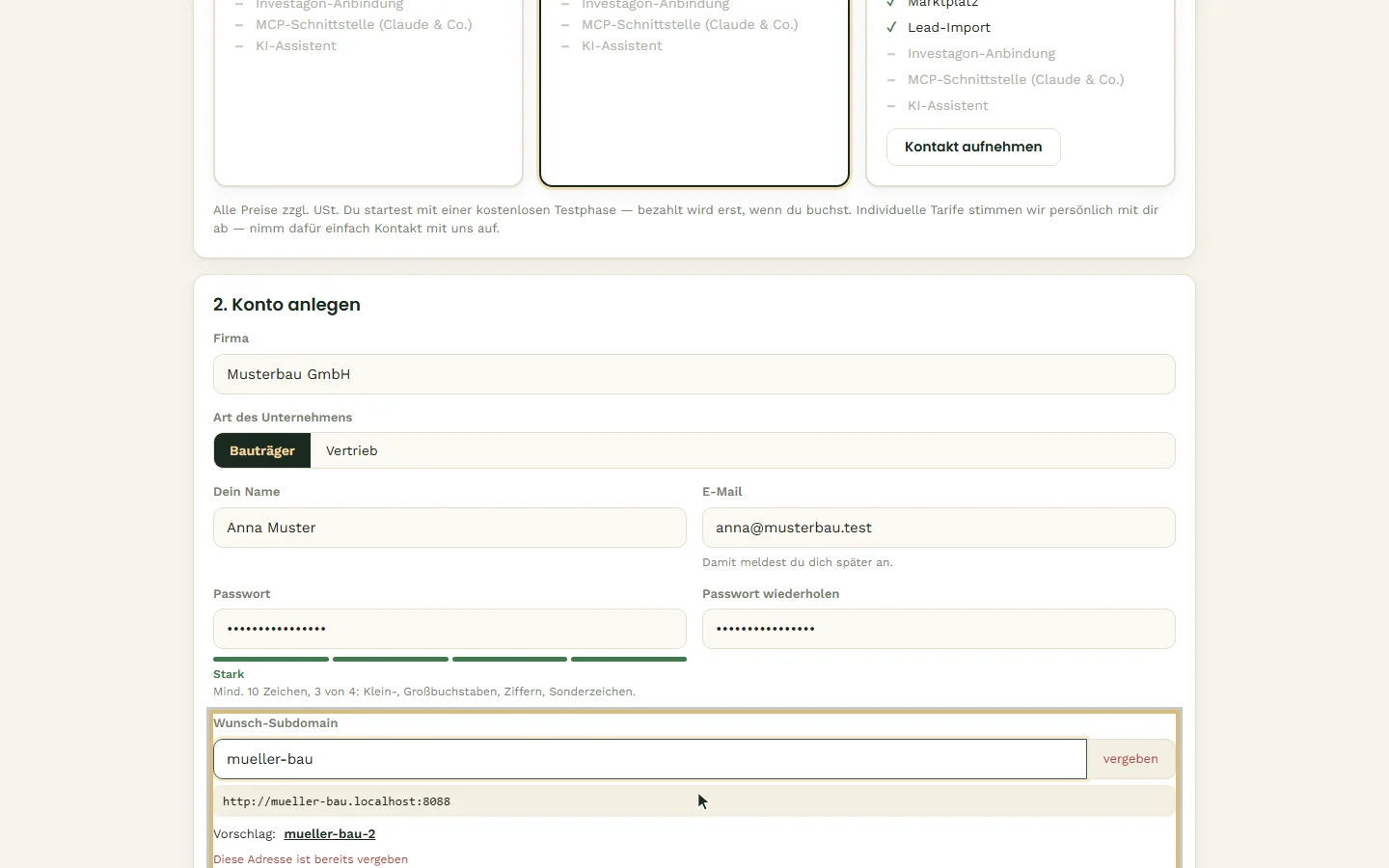Screen dimensions: 1389x868
Task: Click the 'Damit meldest du dich später an.' hint
Action: point(798,562)
